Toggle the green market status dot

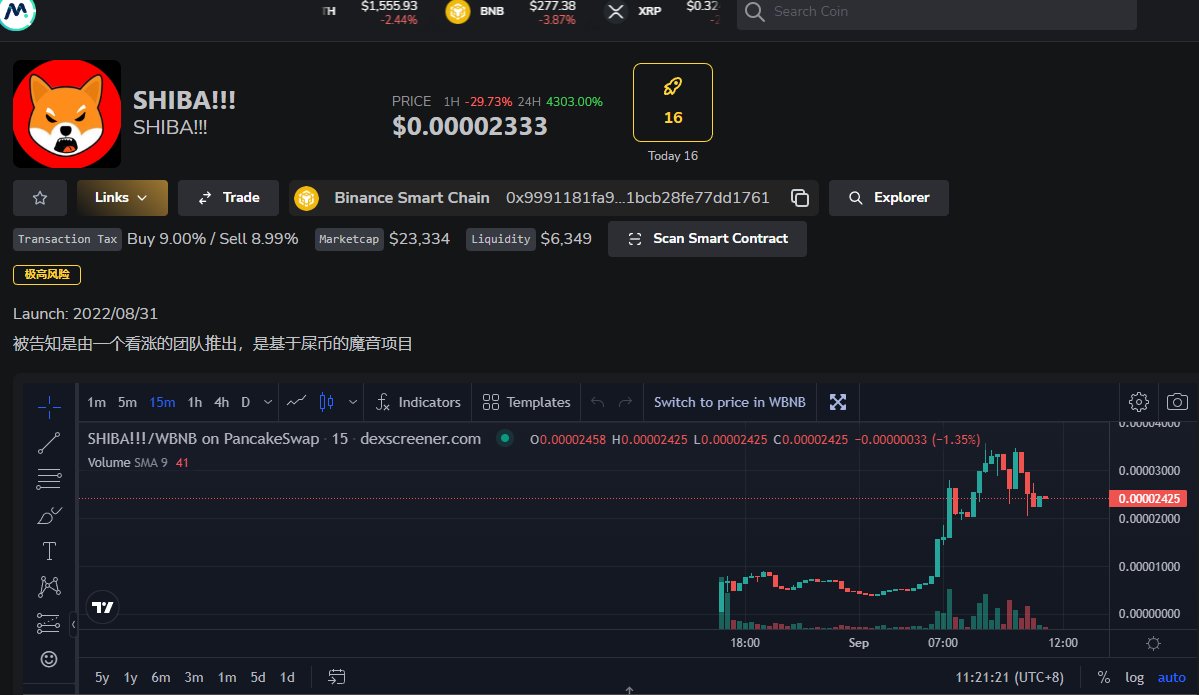505,438
